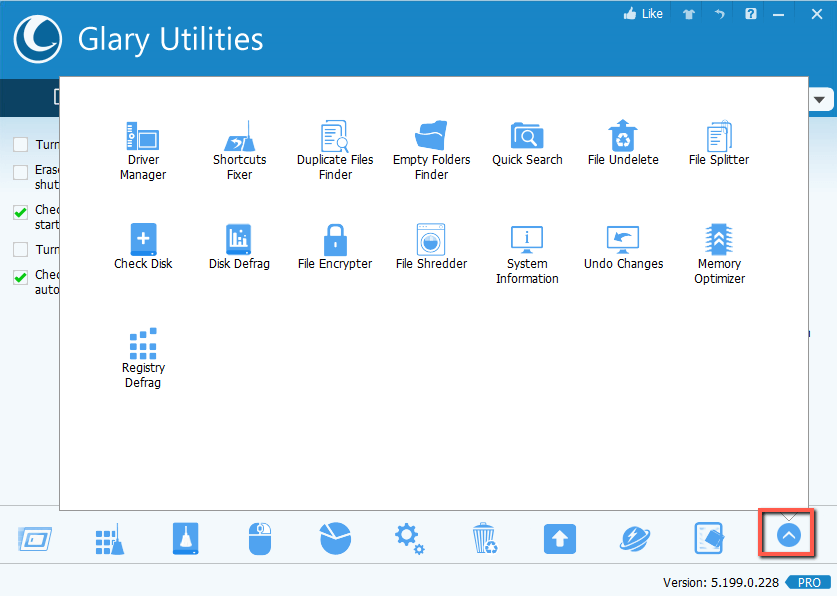
Task: Uncheck the 'Check' auto checkbox
Action: 20,277
